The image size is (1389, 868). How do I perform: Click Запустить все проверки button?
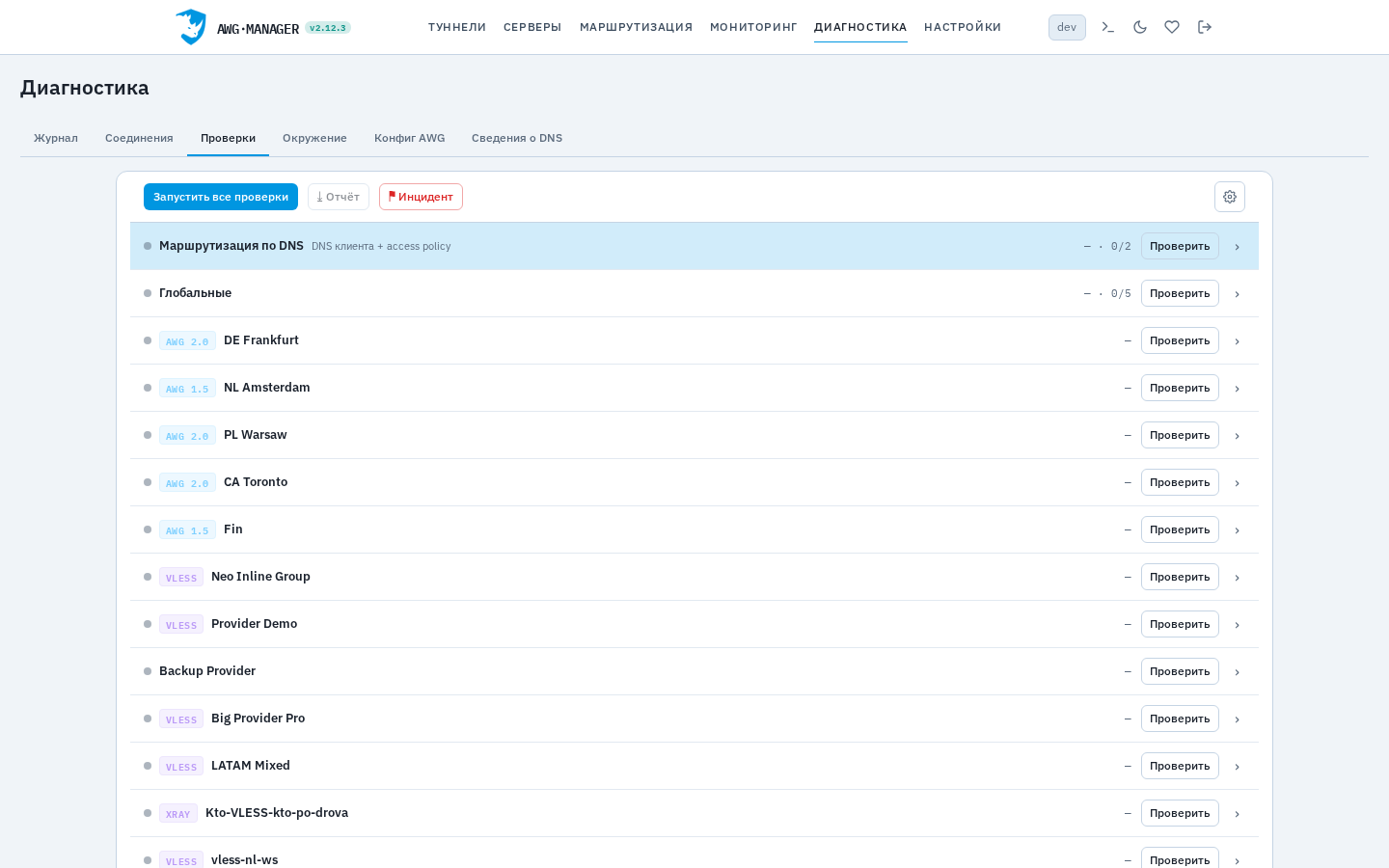coord(221,197)
